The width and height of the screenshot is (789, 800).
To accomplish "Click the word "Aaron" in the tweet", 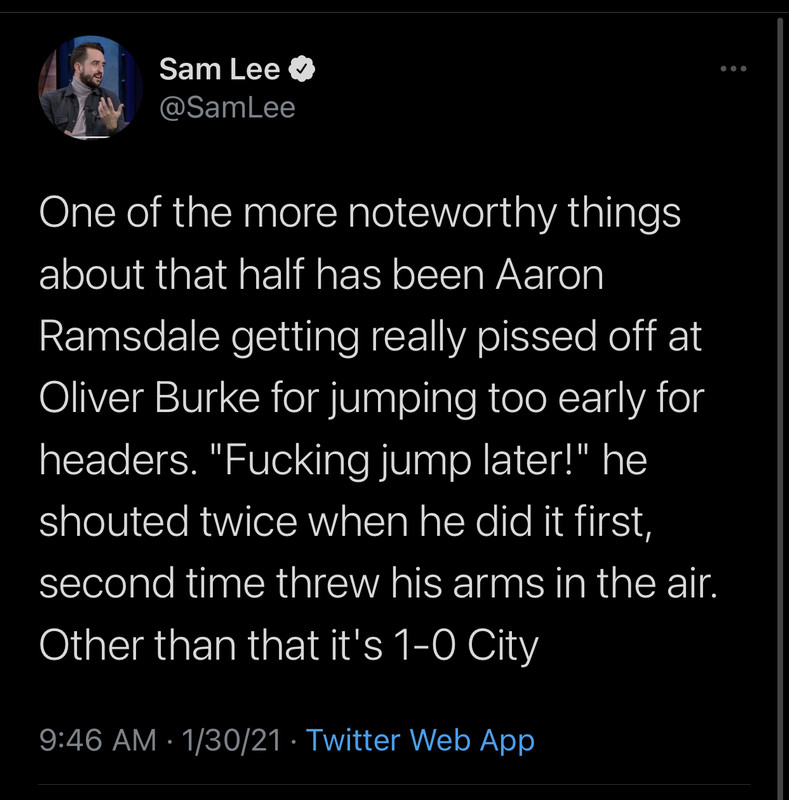I will coord(550,275).
